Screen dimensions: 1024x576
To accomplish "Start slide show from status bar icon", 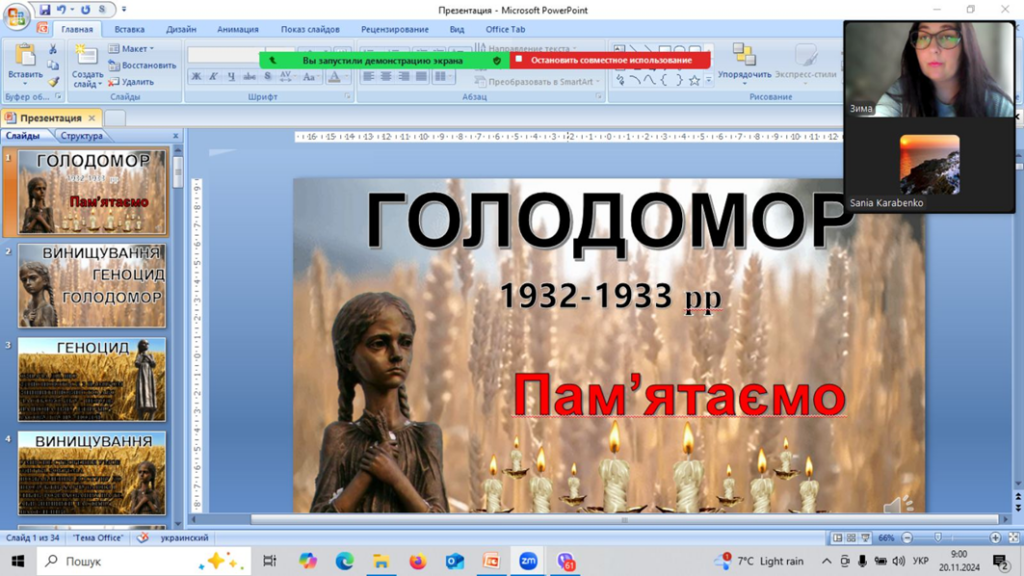I will coord(865,538).
